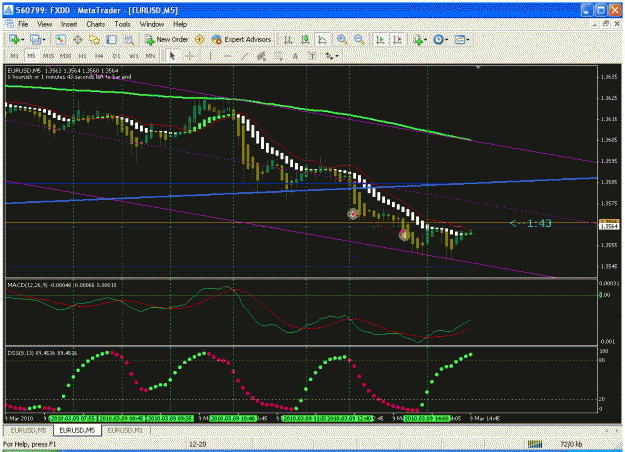Click the '<-- 1:43' chart text
This screenshot has height=452, width=625.
point(531,223)
